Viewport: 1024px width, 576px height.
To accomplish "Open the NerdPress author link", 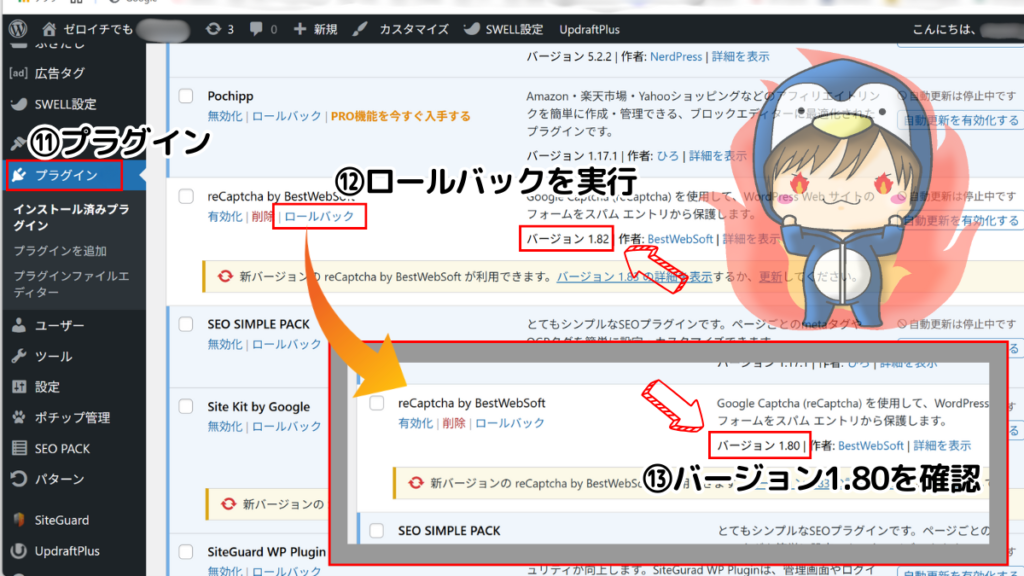I will [676, 57].
